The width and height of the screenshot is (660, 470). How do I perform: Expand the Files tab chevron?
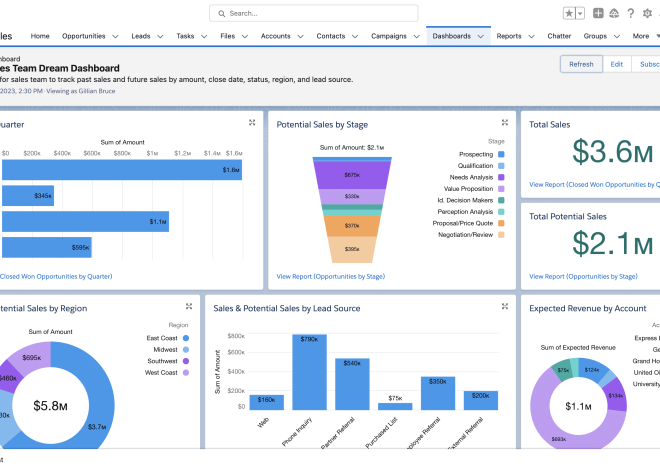click(x=245, y=37)
